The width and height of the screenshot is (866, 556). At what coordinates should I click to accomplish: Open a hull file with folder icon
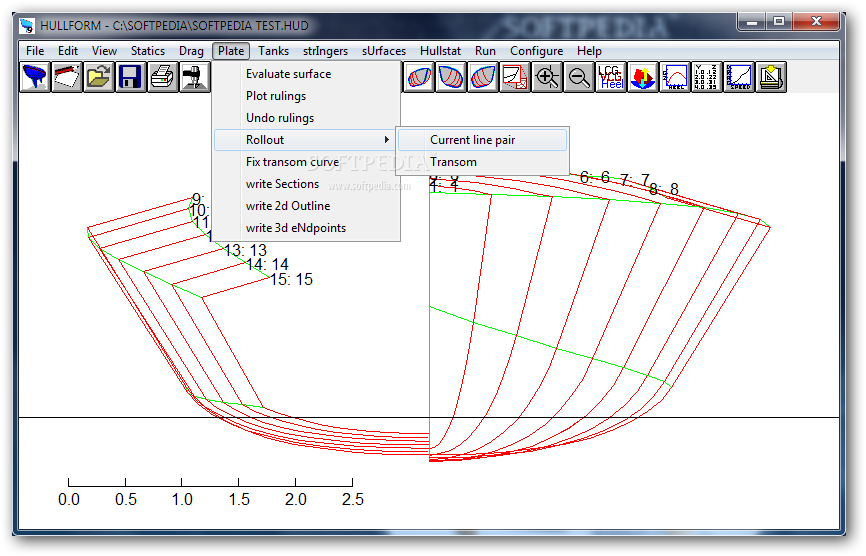click(x=99, y=77)
